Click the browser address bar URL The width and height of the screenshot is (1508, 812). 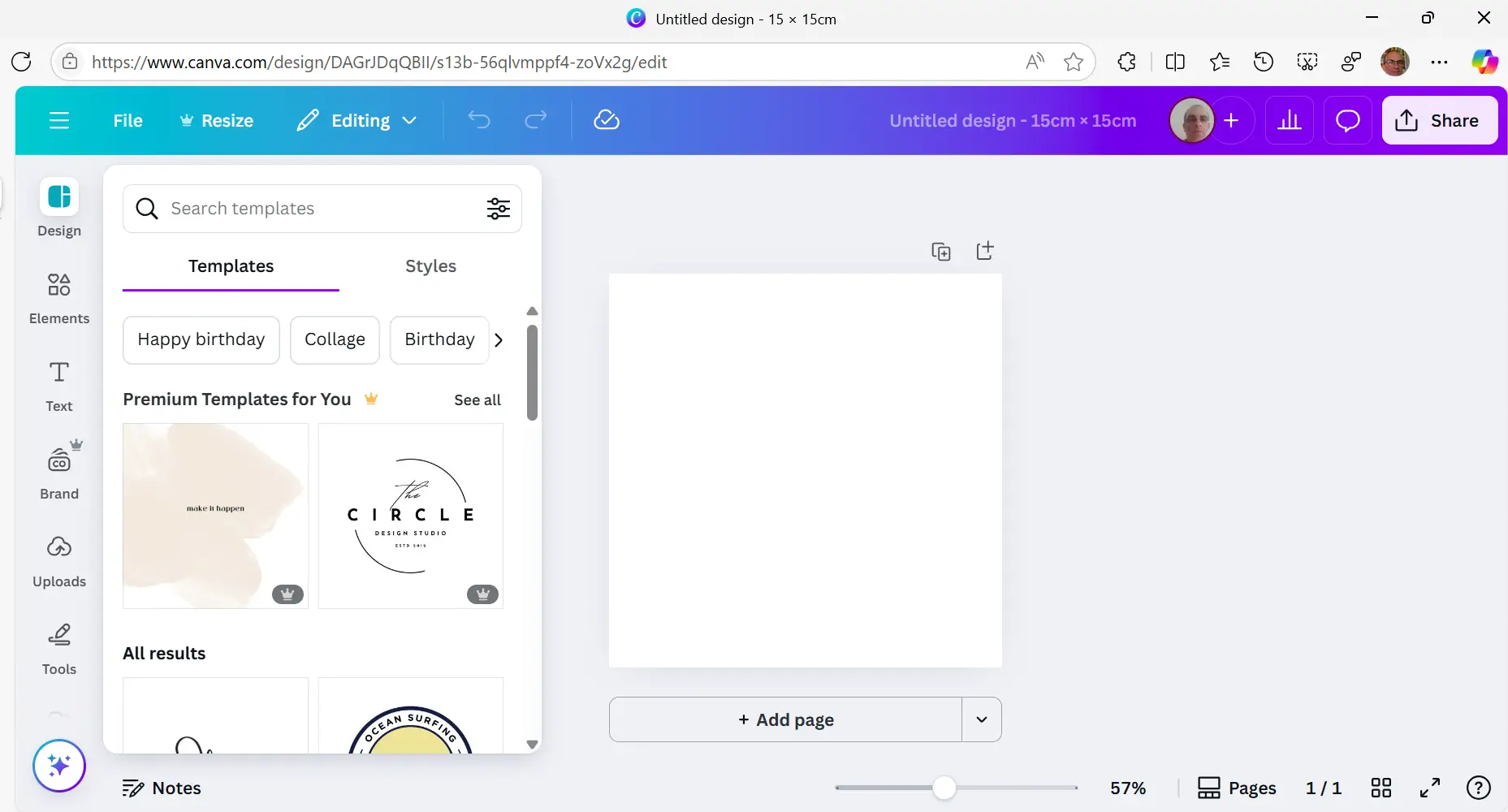click(x=379, y=63)
